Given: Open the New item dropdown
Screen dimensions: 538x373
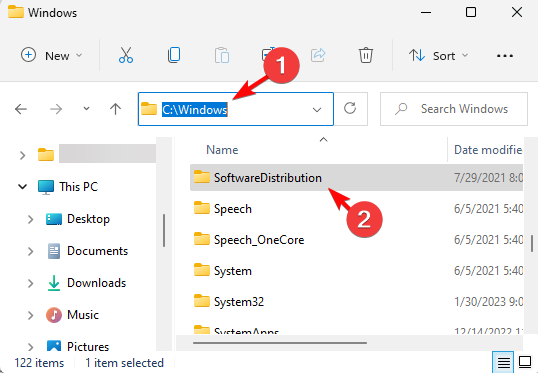Looking at the screenshot, I should (52, 55).
